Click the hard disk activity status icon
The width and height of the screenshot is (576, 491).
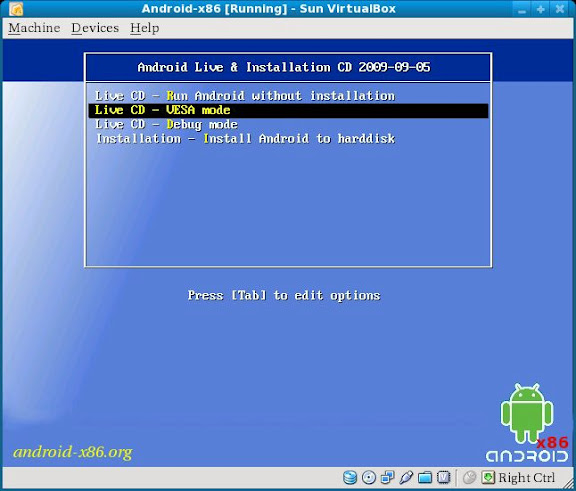[x=350, y=477]
